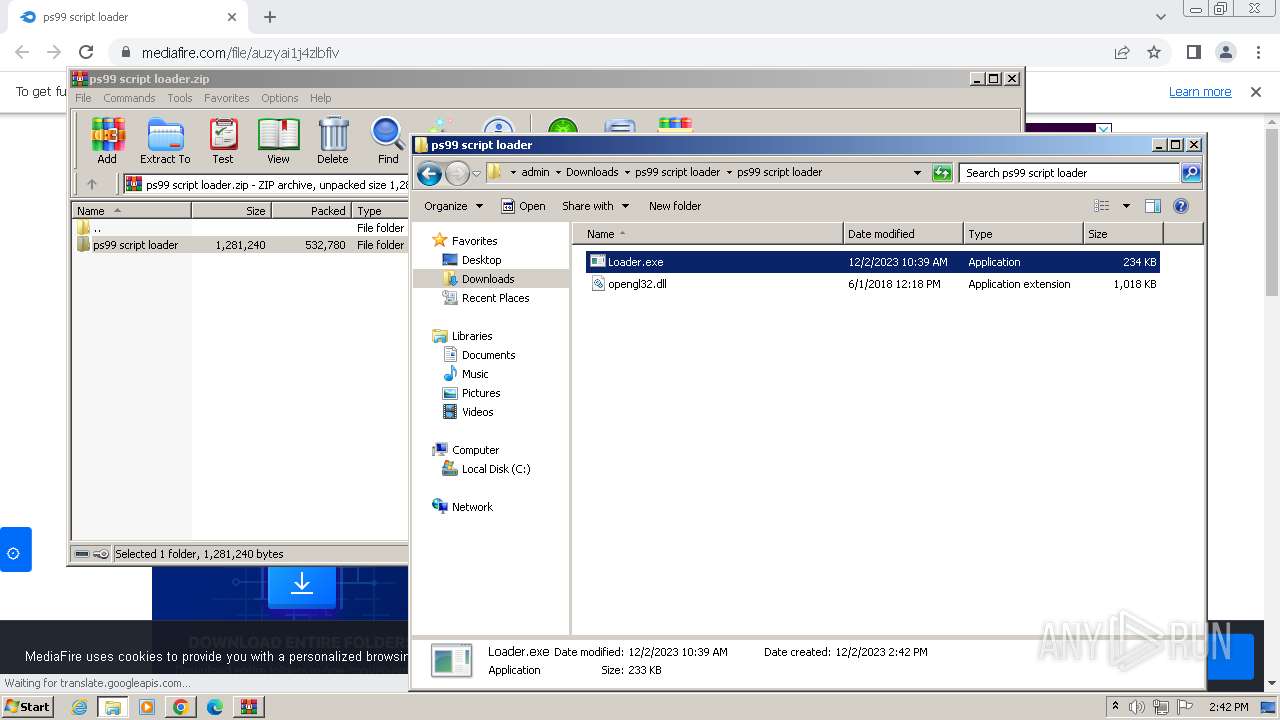Click WinRAR Delete trash can icon
Viewport: 1280px width, 720px height.
[x=333, y=141]
